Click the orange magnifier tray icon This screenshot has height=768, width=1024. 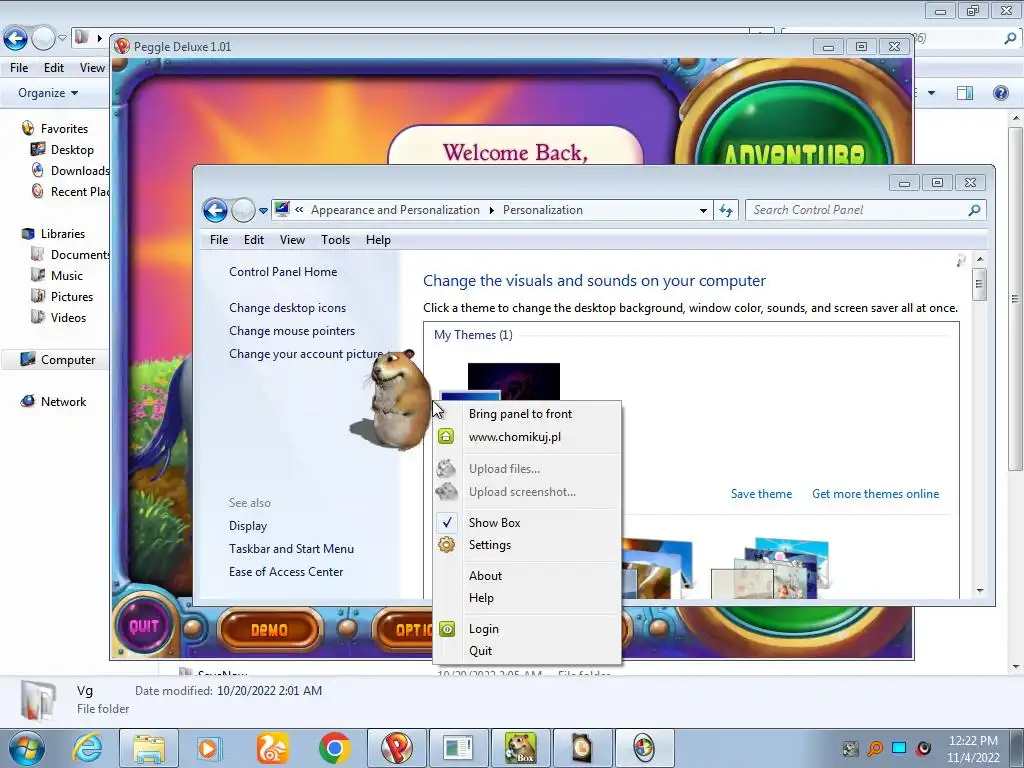coord(874,748)
